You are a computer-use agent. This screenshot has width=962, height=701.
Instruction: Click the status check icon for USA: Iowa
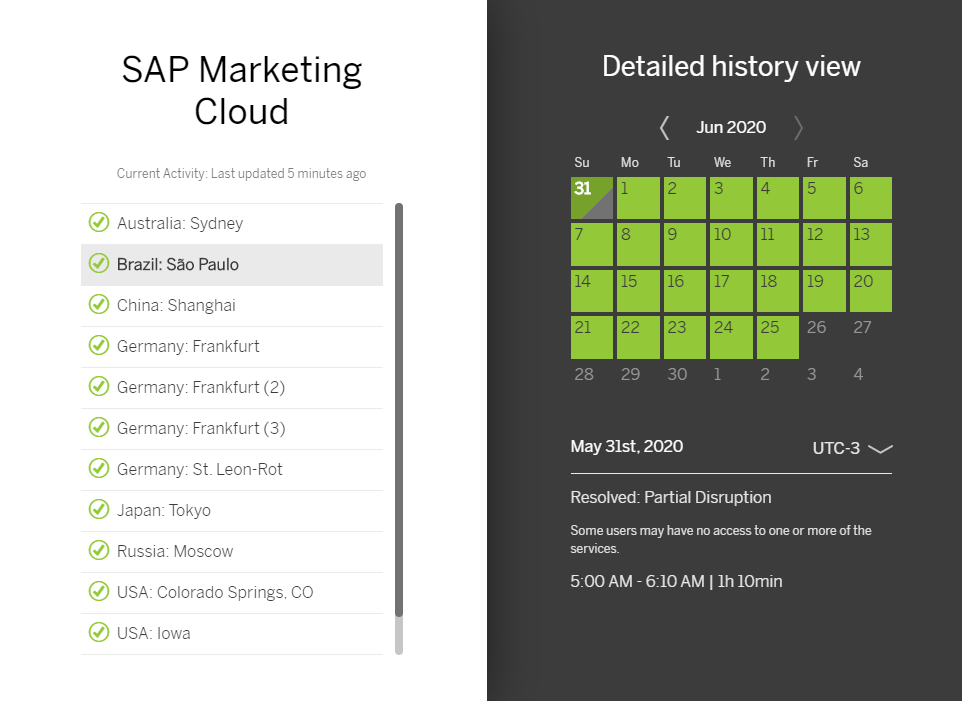99,632
